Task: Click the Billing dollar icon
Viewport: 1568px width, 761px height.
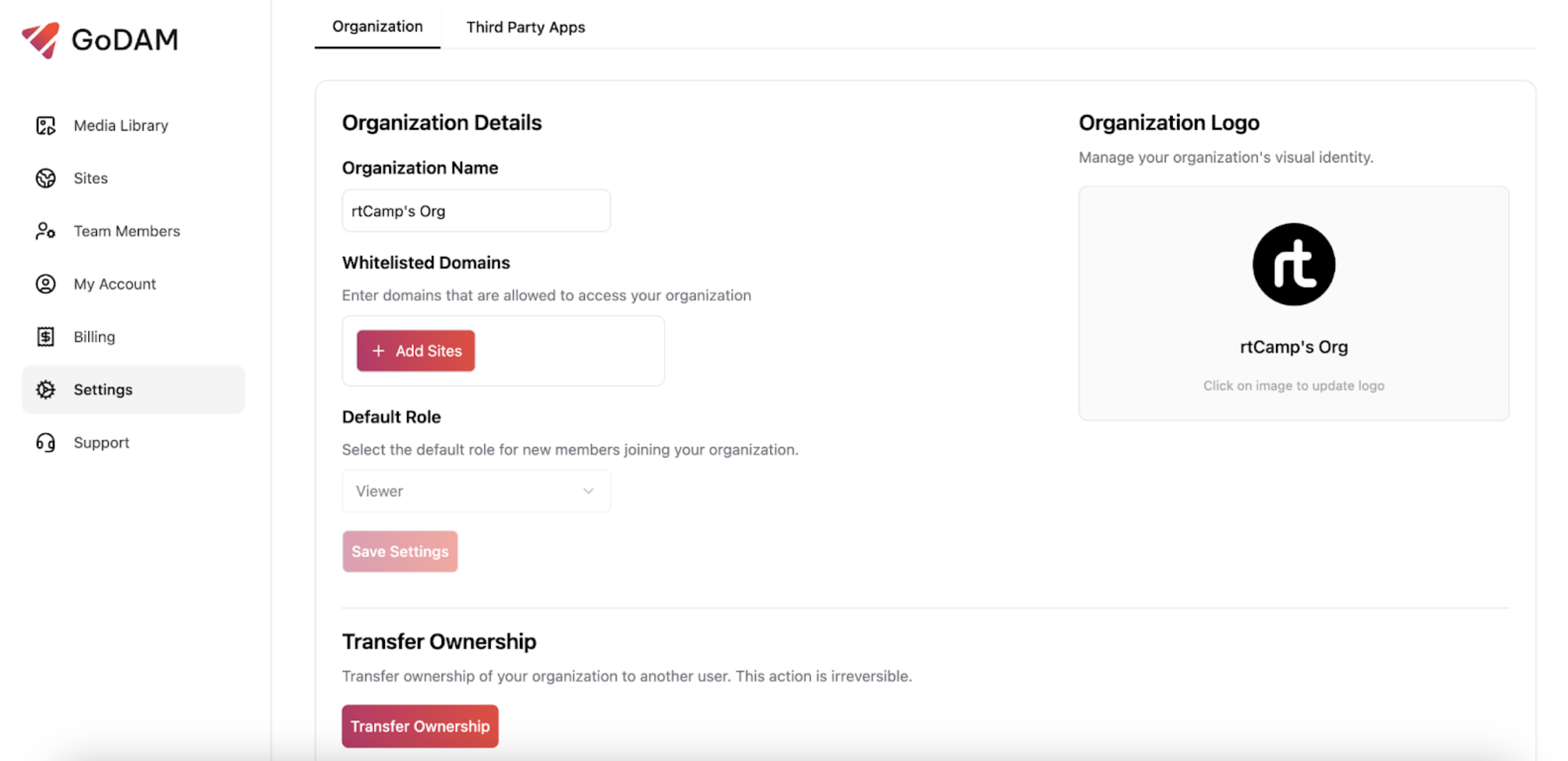Action: [45, 336]
